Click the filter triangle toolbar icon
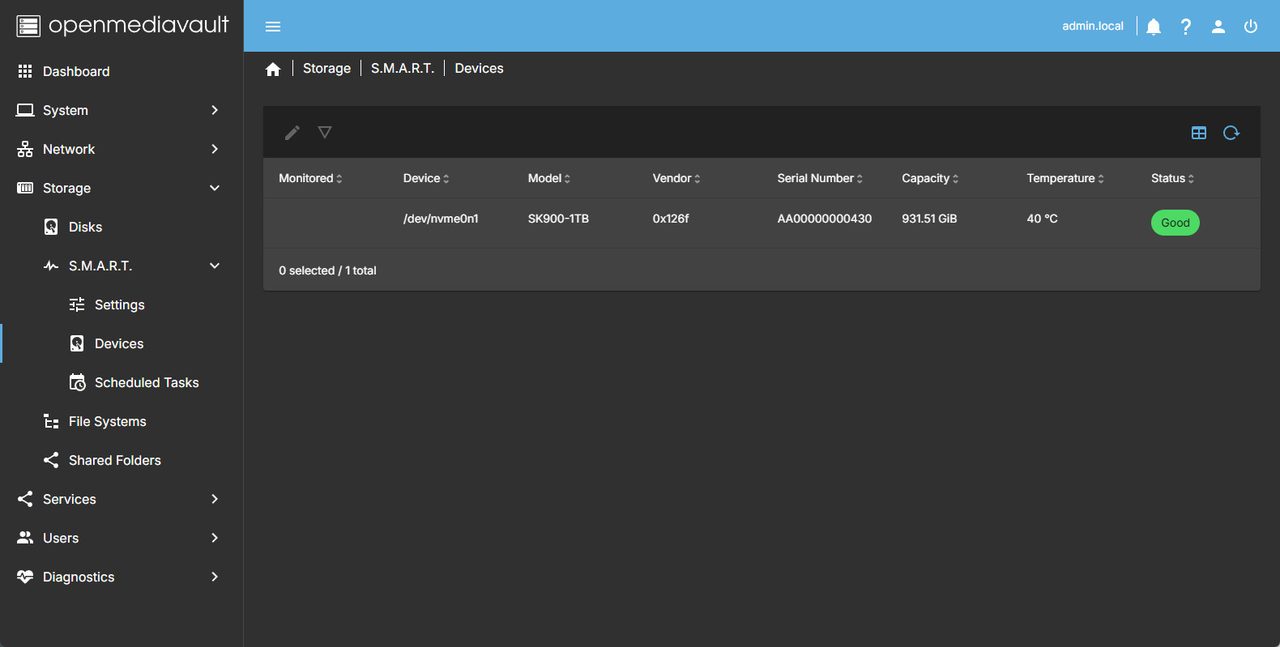1280x647 pixels. pyautogui.click(x=325, y=132)
